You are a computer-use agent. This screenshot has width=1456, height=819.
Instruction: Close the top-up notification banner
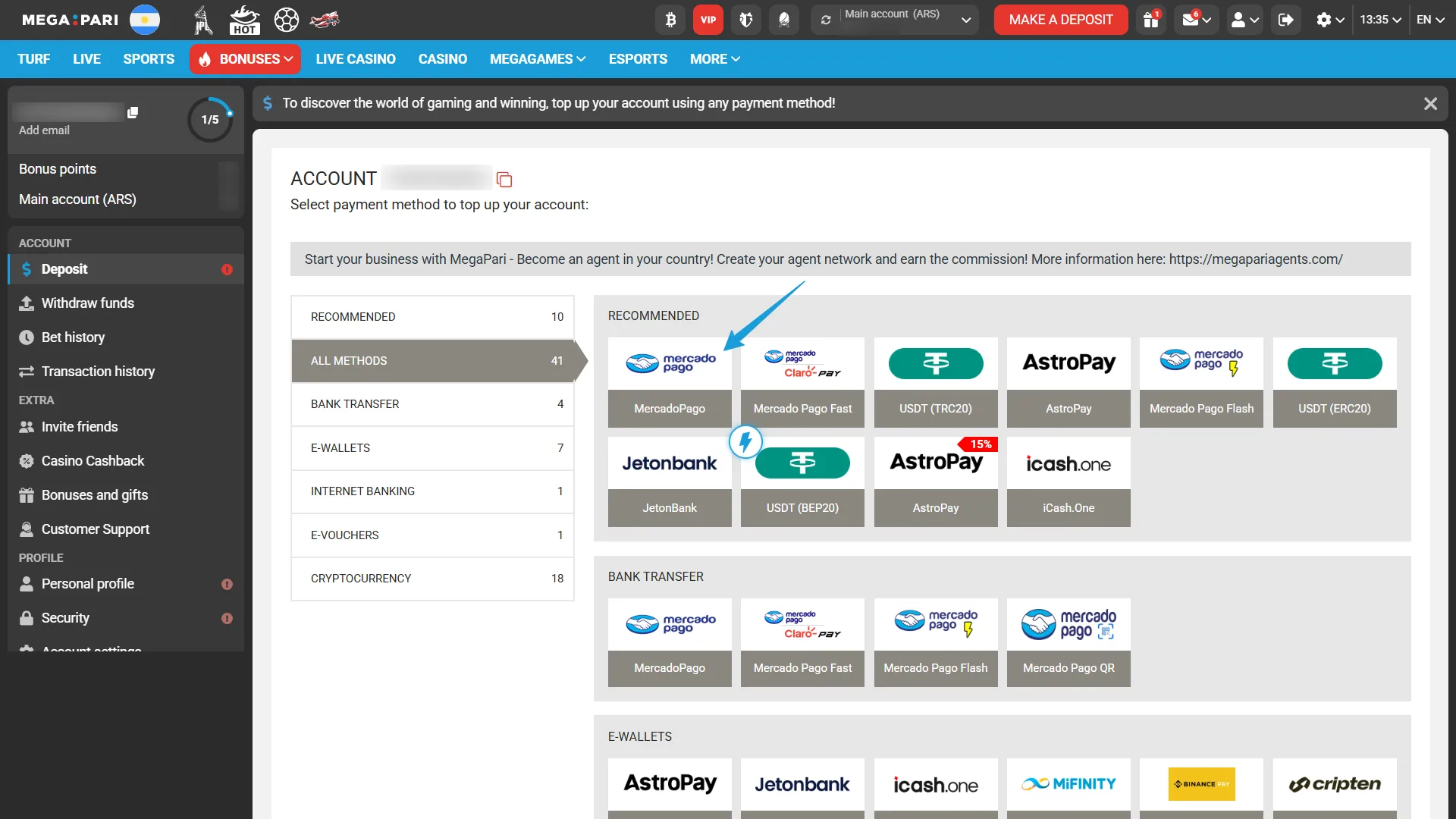(1430, 103)
